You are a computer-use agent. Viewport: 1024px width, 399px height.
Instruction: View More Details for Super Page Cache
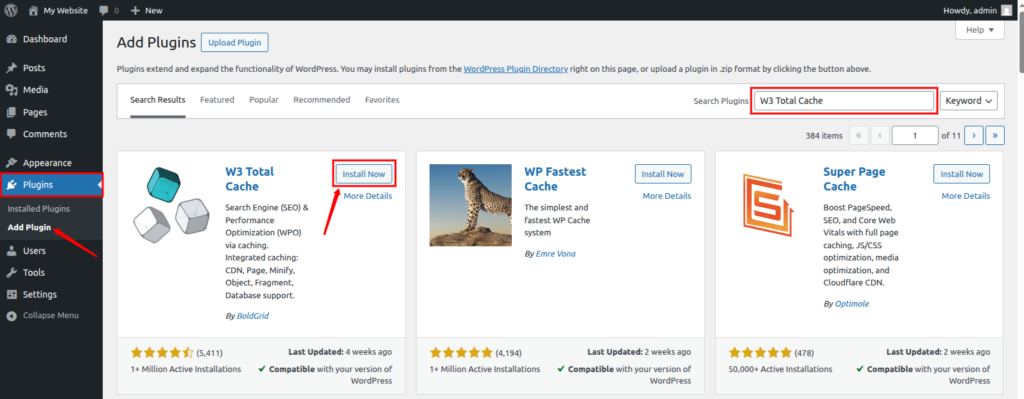coord(965,196)
